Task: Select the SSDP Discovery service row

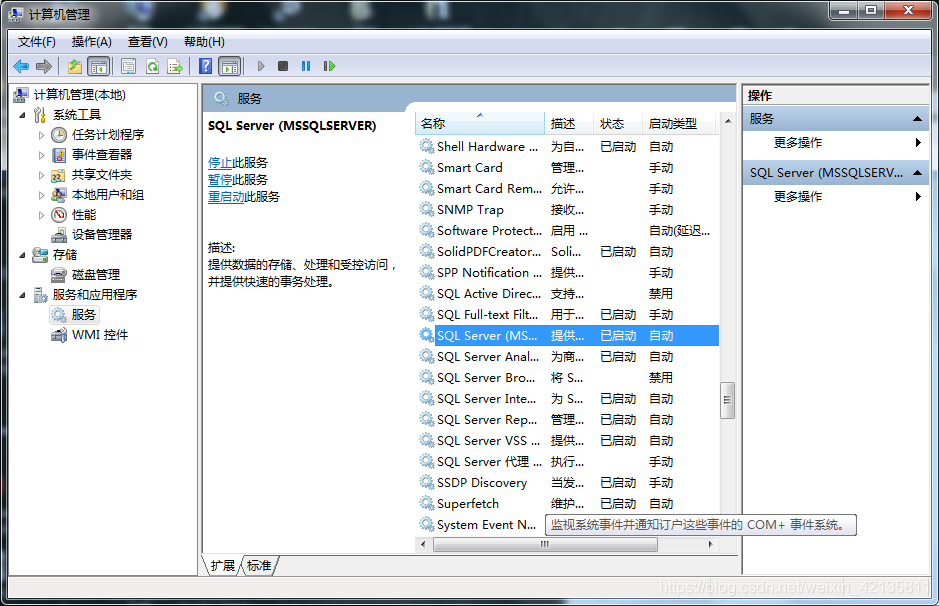Action: pyautogui.click(x=567, y=483)
